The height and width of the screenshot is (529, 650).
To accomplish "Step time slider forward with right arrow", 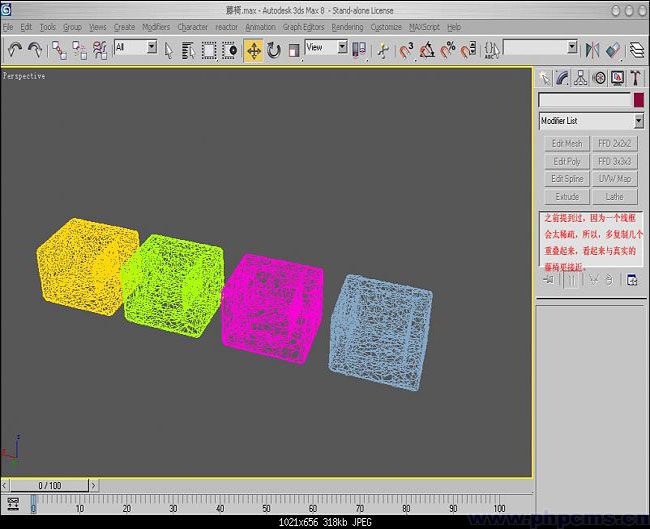I will (x=94, y=485).
